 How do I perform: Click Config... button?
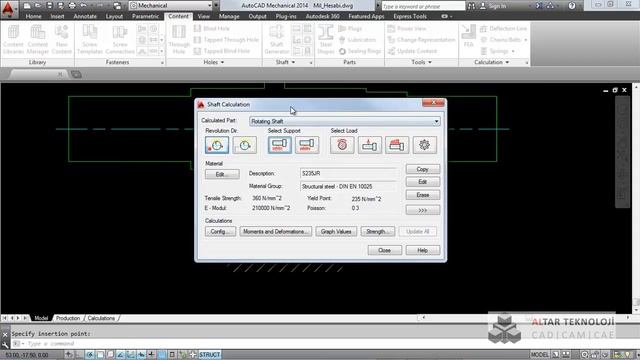pos(220,231)
